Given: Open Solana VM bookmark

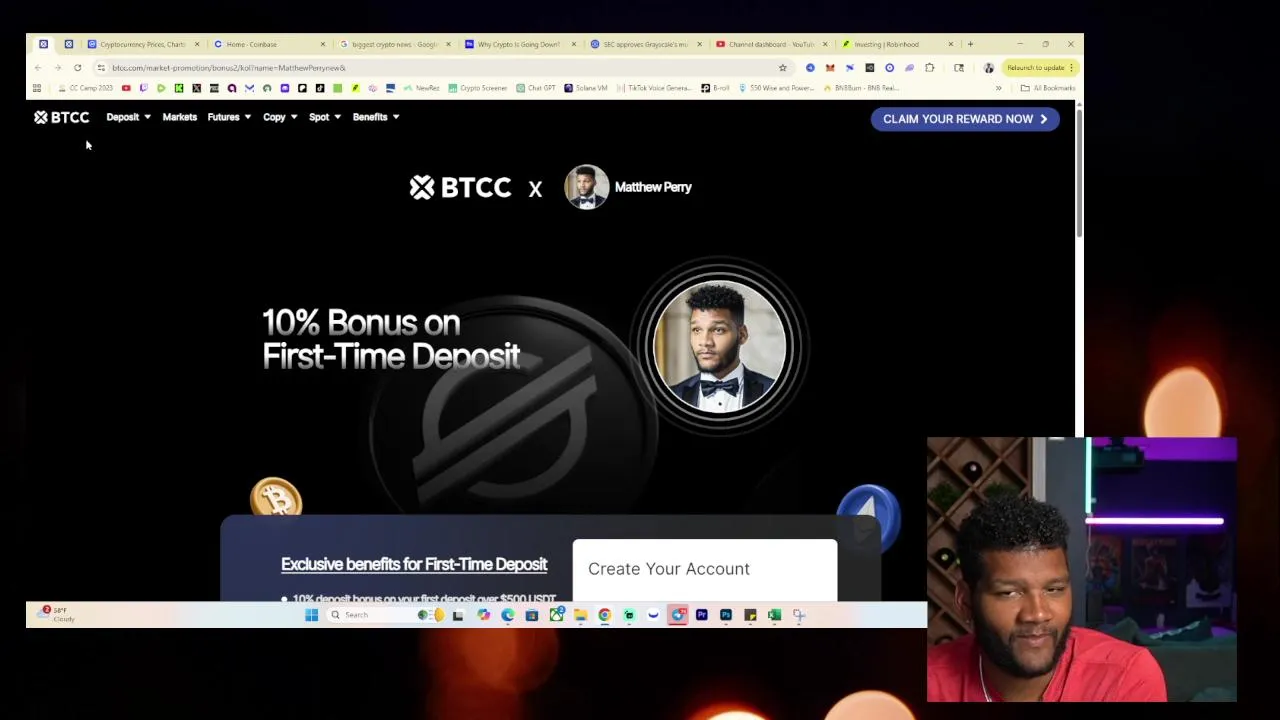Looking at the screenshot, I should [x=586, y=88].
